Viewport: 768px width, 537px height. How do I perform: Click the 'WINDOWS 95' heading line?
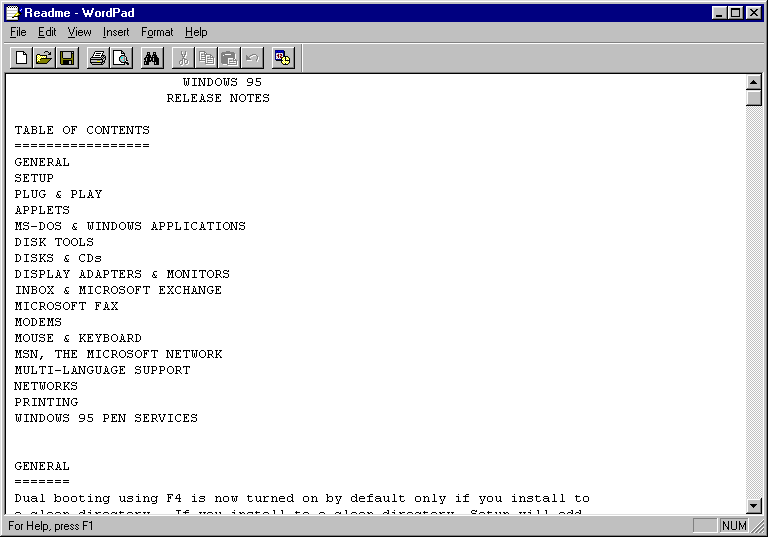(x=222, y=82)
